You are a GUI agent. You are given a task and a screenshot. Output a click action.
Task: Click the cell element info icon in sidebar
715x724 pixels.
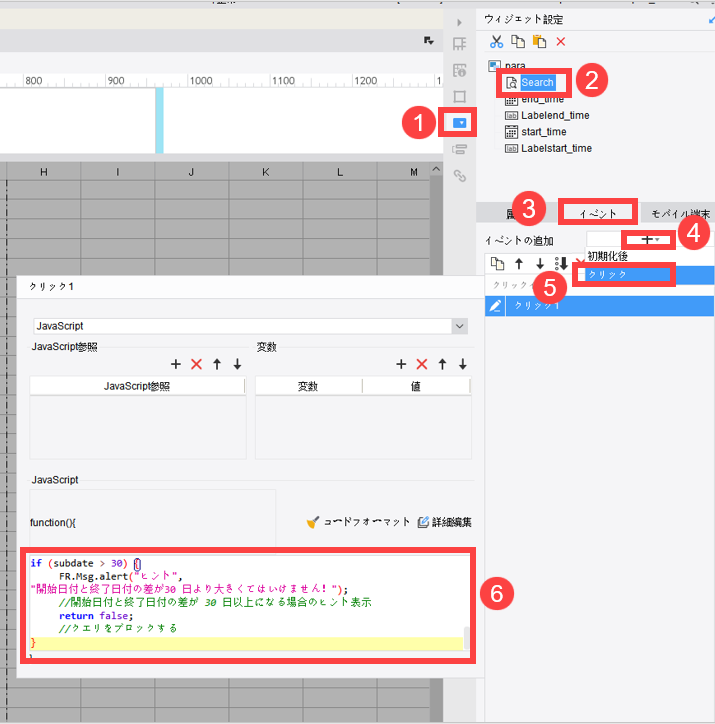[459, 70]
